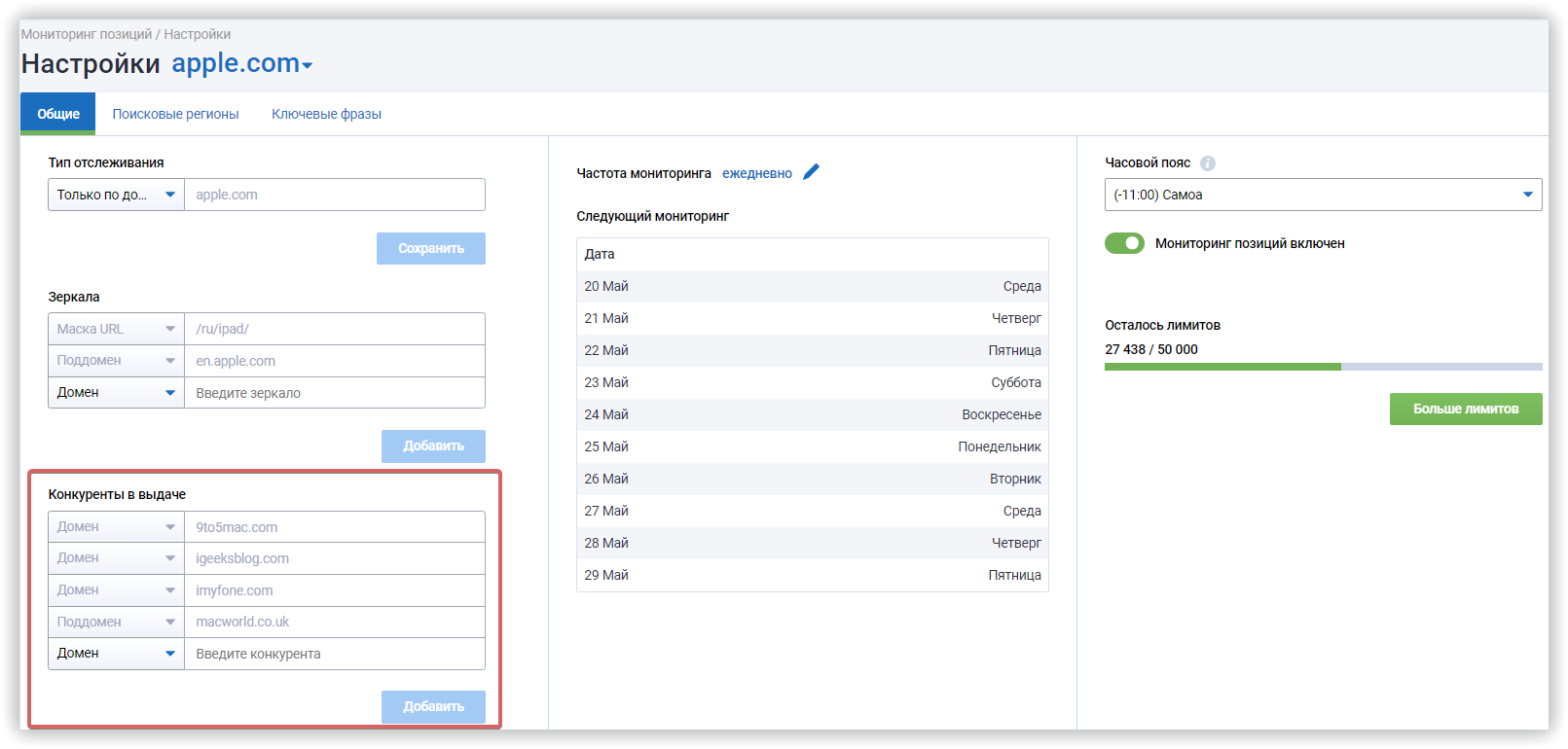Toggle the Мониторинг позиций включен switch
The image size is (1568, 749).
(1124, 243)
